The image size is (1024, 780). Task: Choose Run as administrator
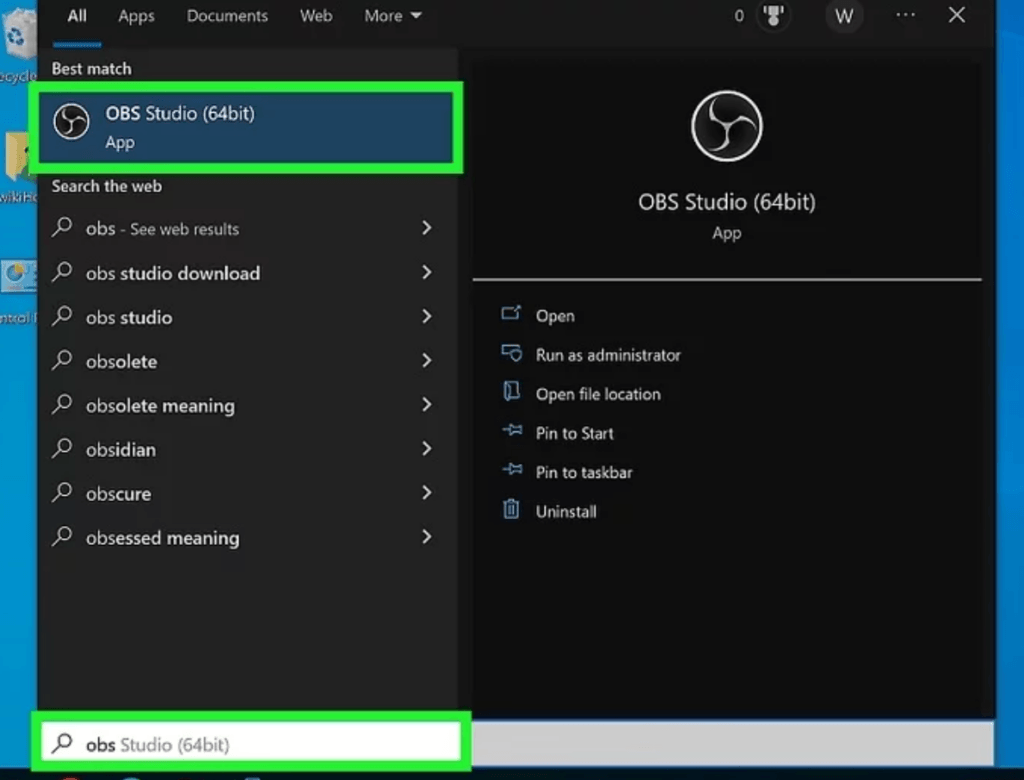pyautogui.click(x=608, y=355)
